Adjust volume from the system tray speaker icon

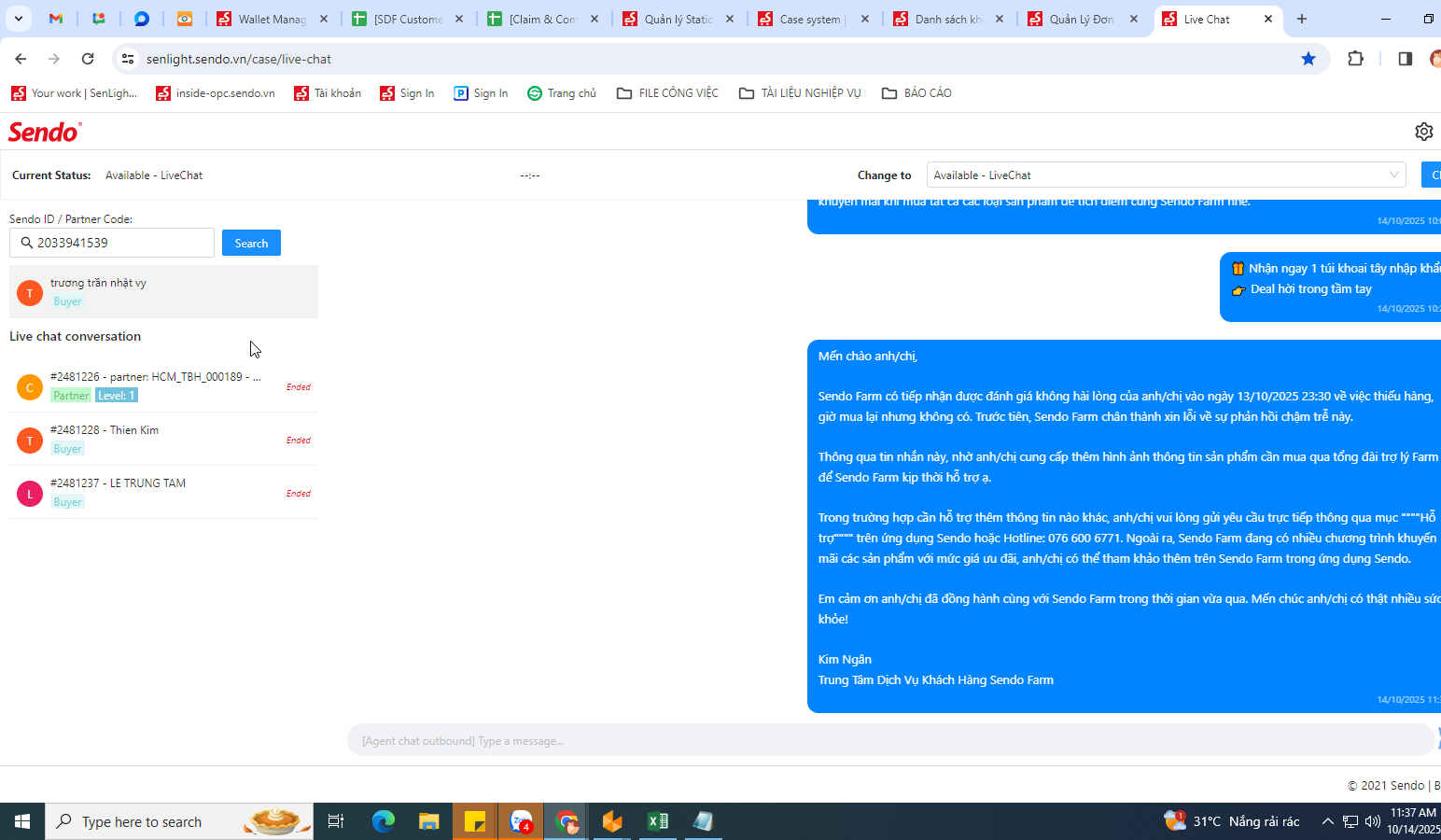pos(1372,821)
